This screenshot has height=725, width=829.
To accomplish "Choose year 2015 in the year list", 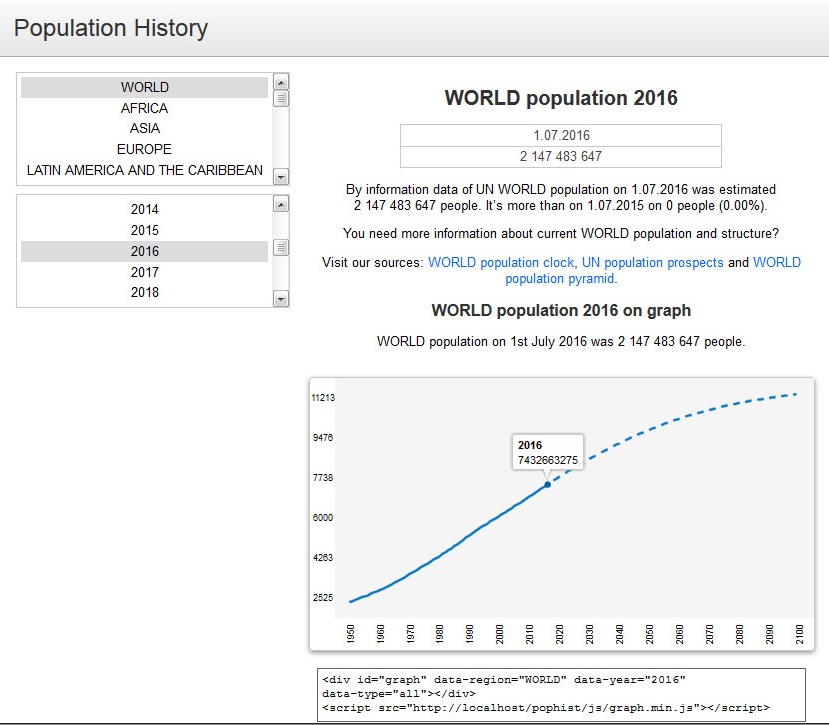I will (144, 230).
